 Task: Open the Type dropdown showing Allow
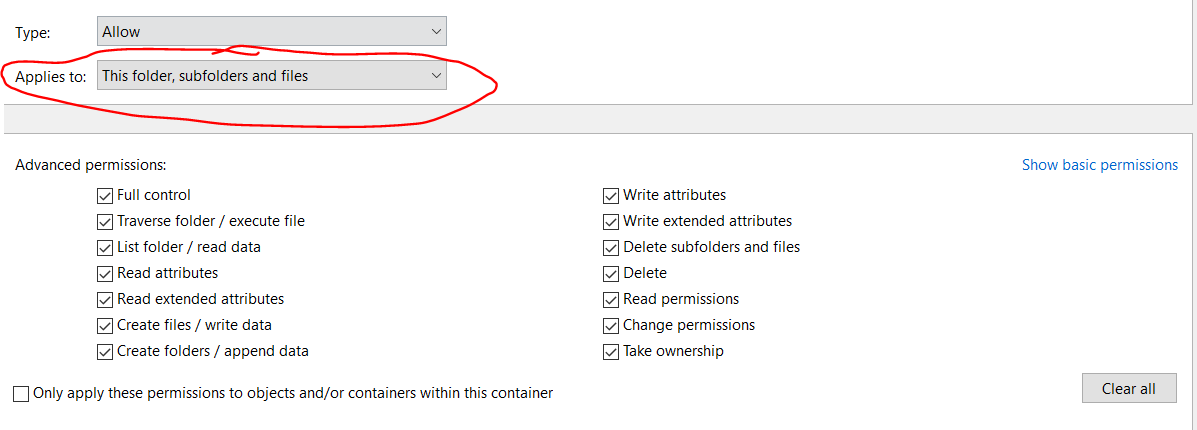272,31
